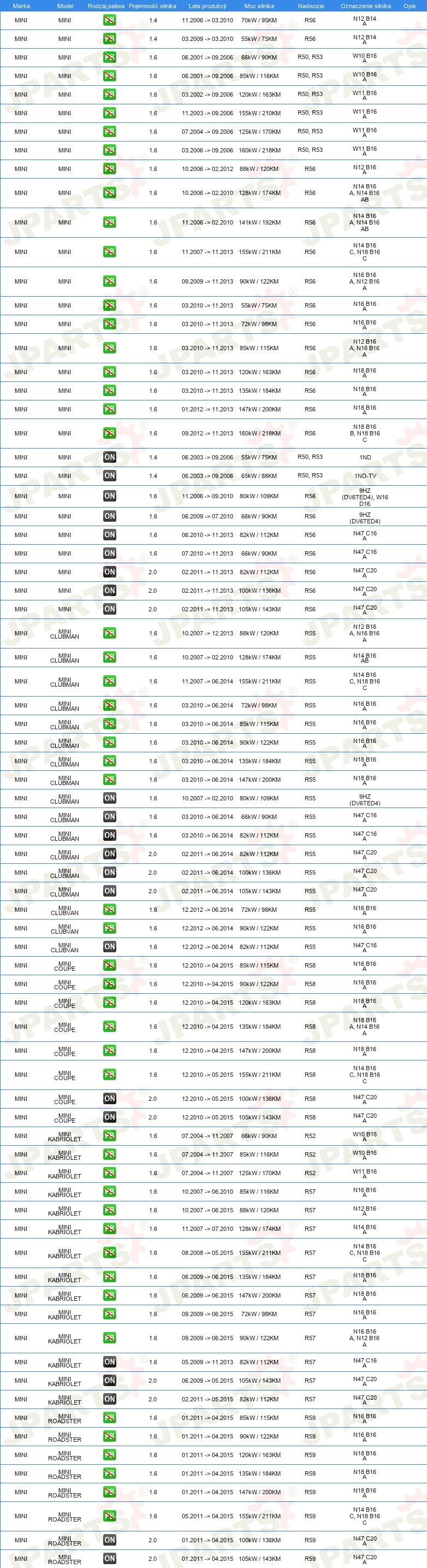
Task: Click the '11.2007 -> 11.2013' production years cell
Action: click(x=207, y=252)
